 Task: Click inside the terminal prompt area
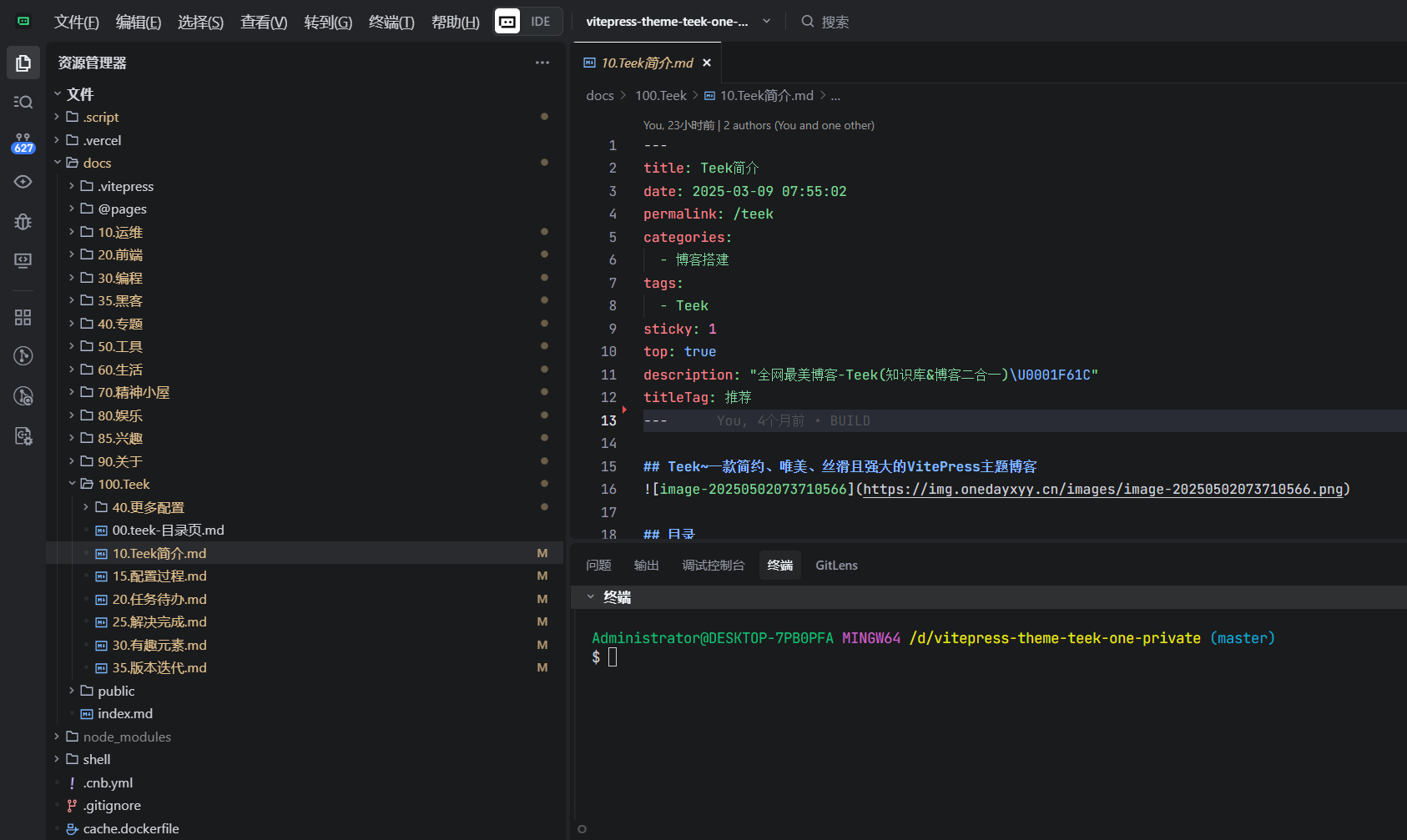click(x=613, y=657)
